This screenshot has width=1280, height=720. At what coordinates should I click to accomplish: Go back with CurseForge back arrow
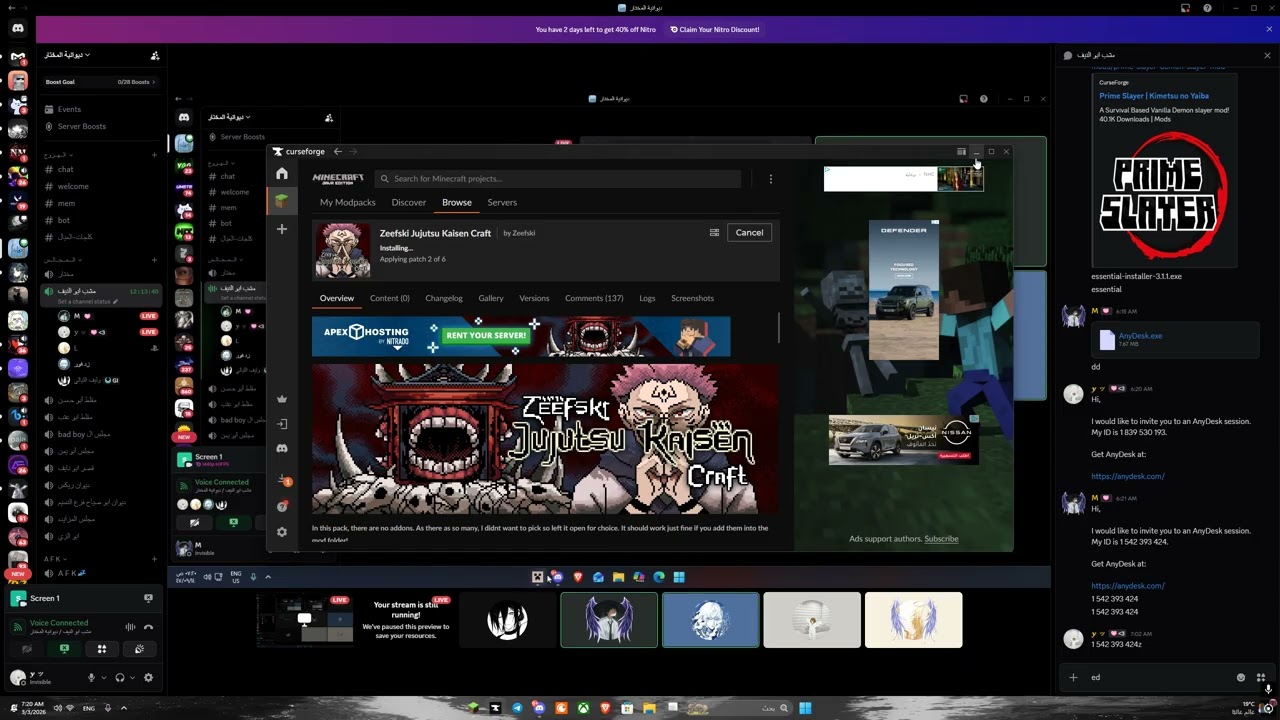tap(337, 151)
